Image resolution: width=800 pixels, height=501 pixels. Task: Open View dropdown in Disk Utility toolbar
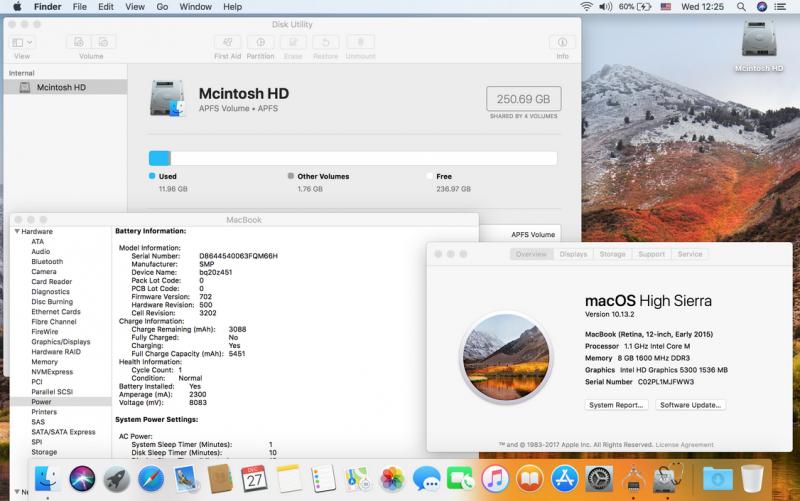(x=22, y=42)
